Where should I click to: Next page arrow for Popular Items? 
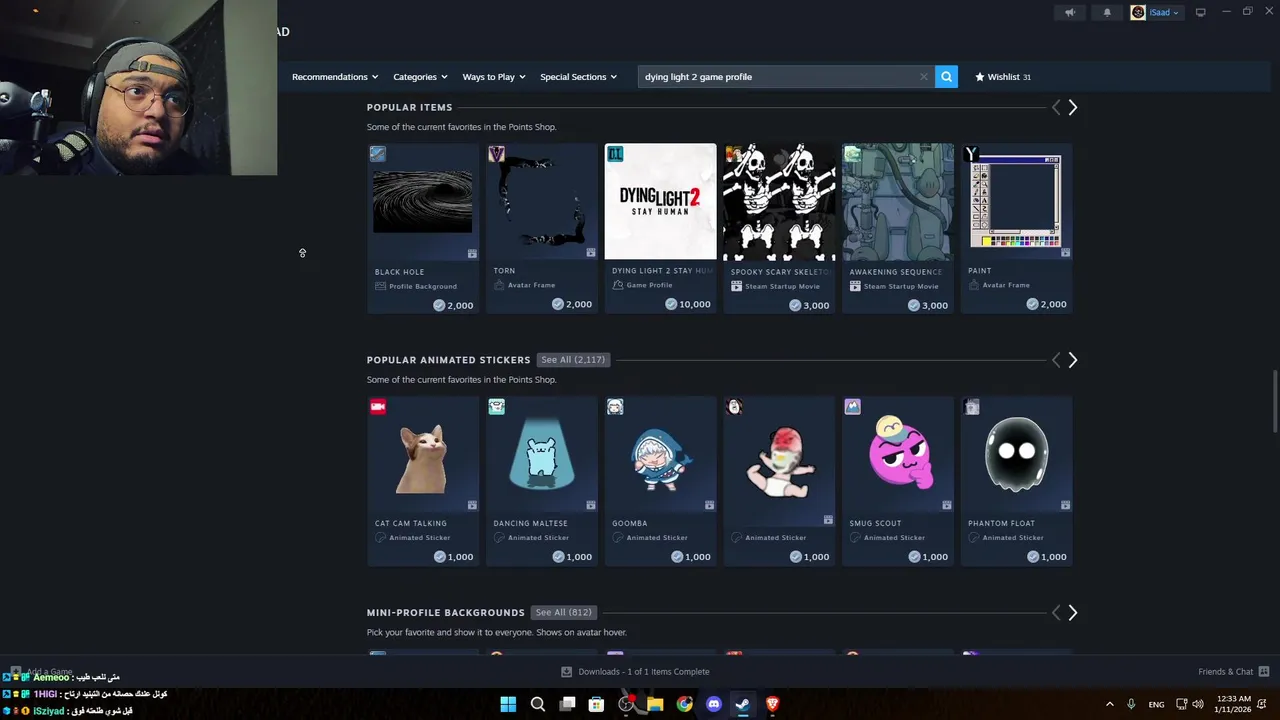(x=1072, y=107)
